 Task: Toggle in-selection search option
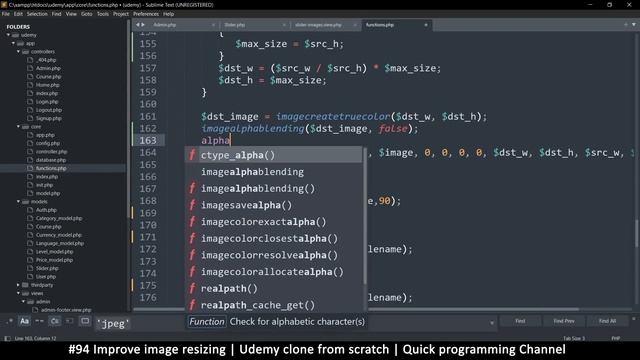point(70,322)
